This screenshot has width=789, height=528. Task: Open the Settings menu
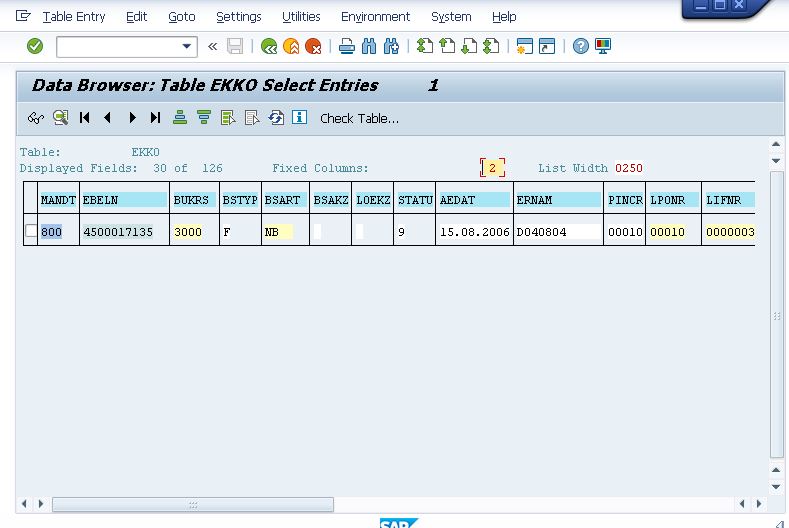(x=239, y=17)
